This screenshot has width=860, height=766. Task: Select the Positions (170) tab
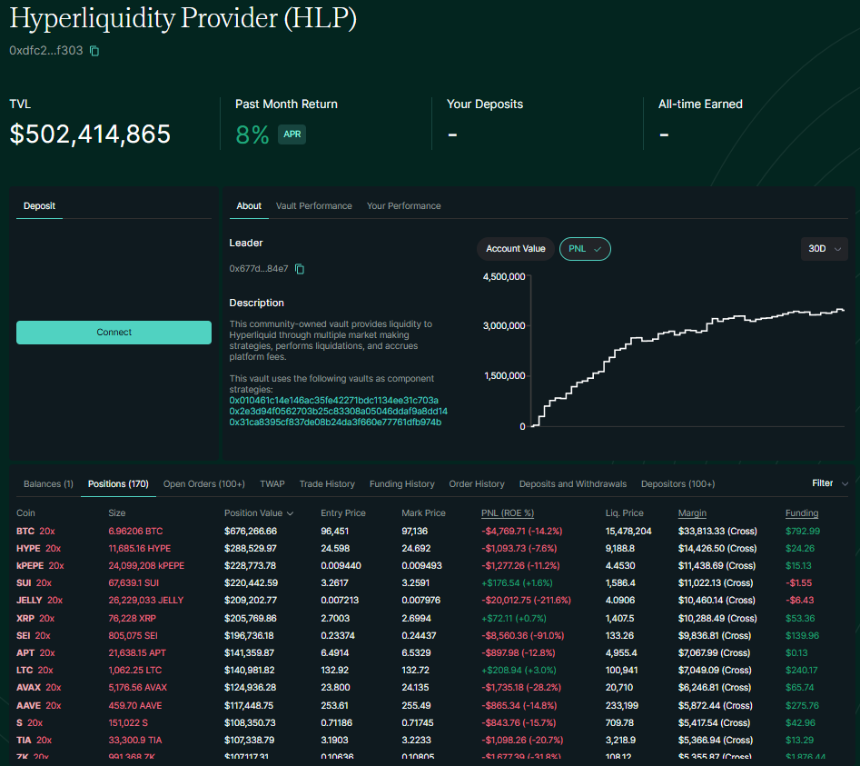pos(118,484)
